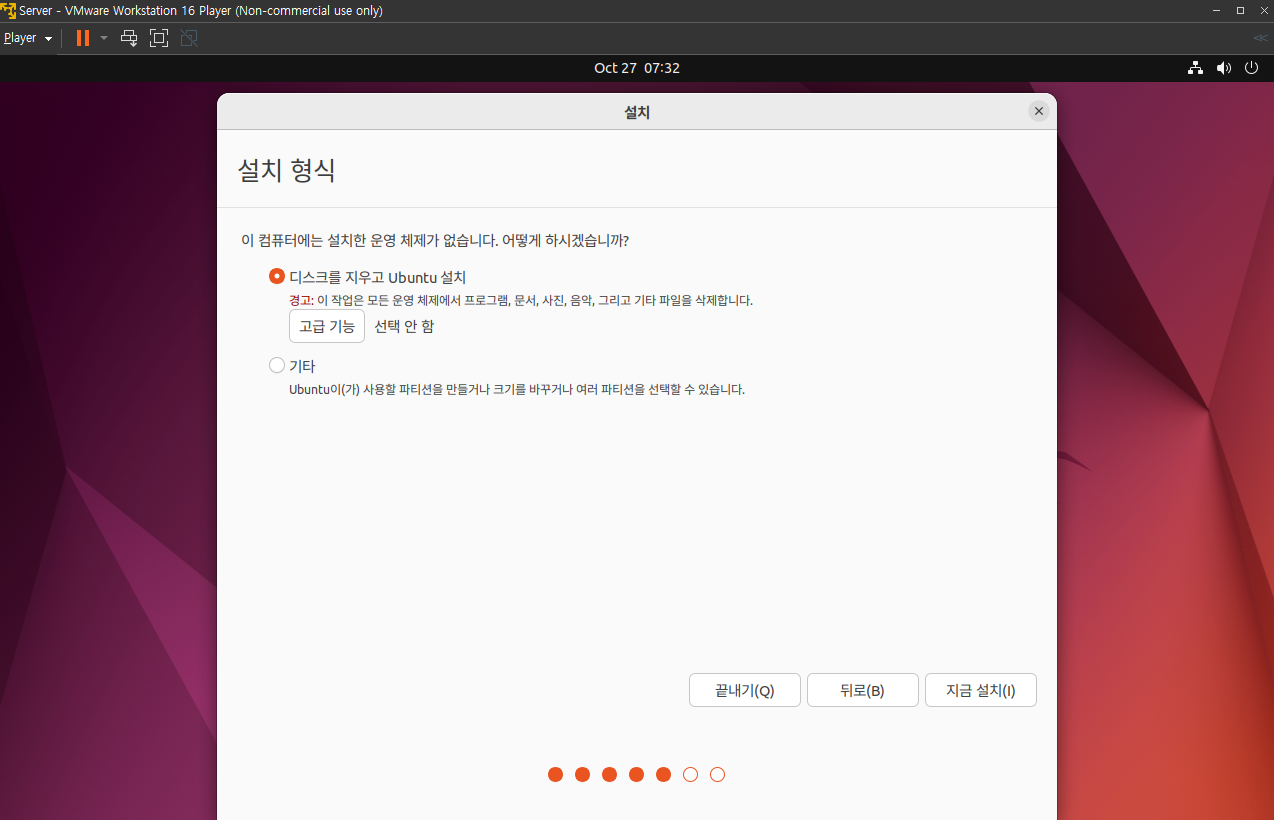Click the red '경고:' warning line
The width and height of the screenshot is (1274, 820).
coord(521,300)
